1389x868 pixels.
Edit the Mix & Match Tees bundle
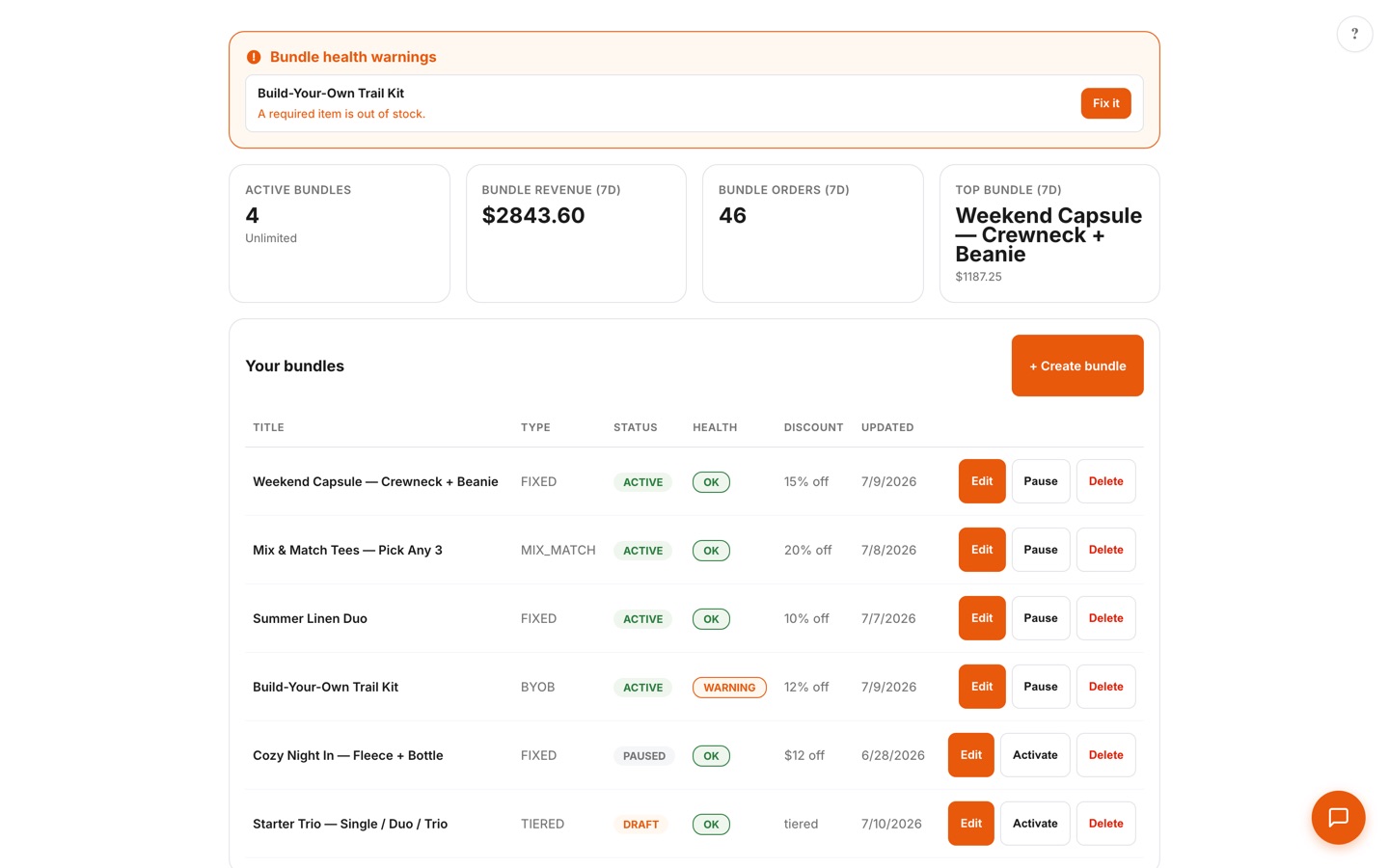click(982, 550)
